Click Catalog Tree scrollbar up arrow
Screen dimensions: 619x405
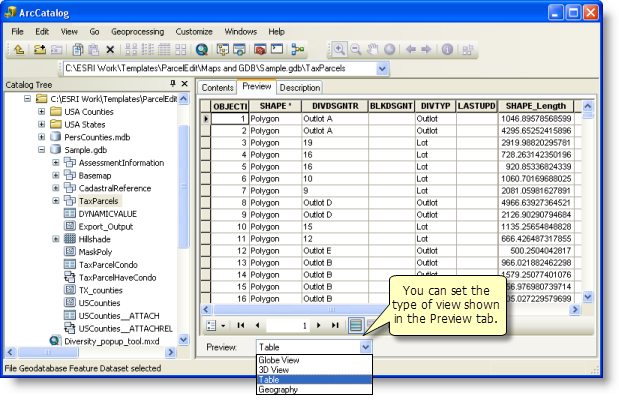coord(184,99)
